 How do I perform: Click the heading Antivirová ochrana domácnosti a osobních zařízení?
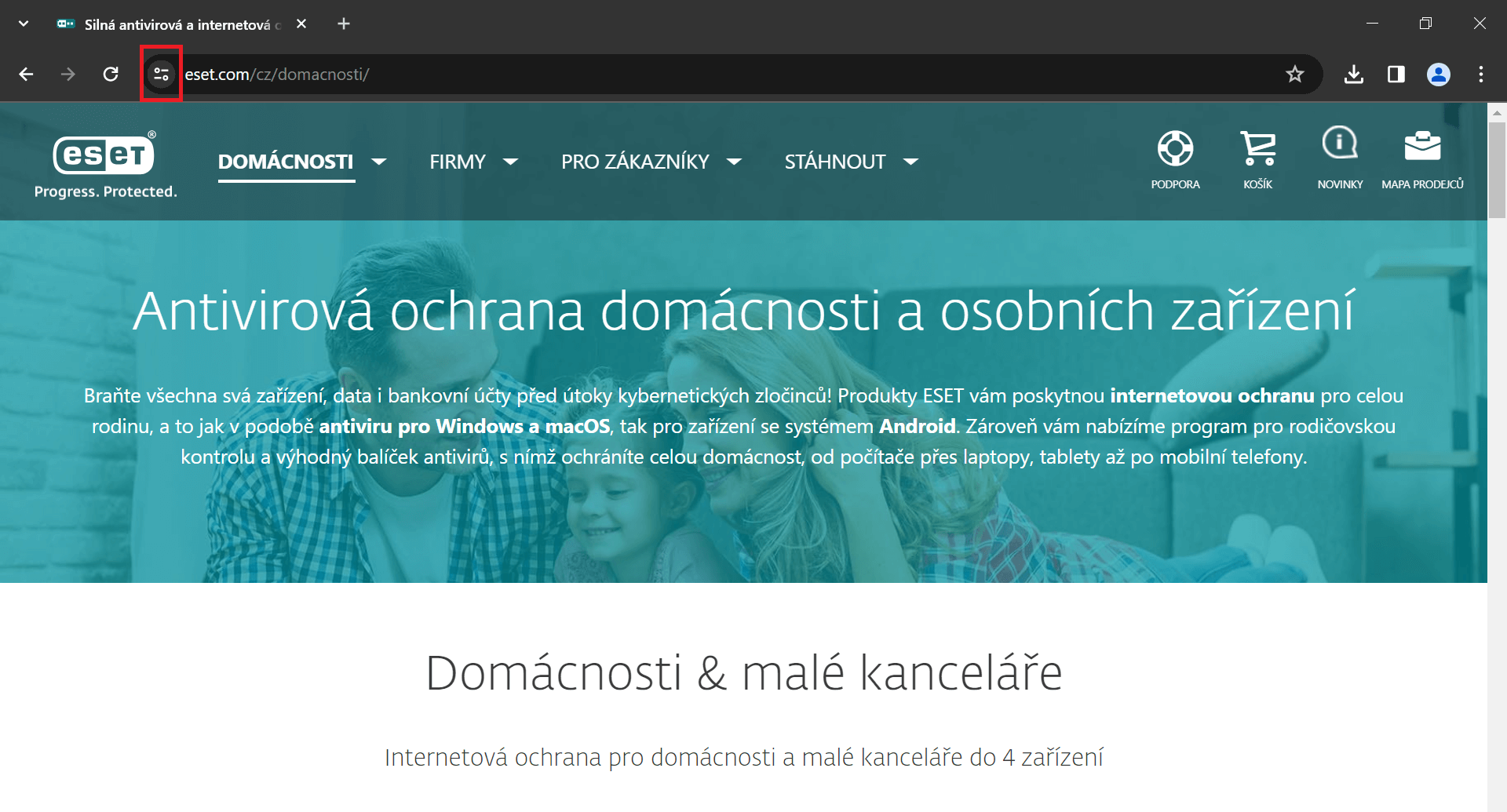pos(744,311)
